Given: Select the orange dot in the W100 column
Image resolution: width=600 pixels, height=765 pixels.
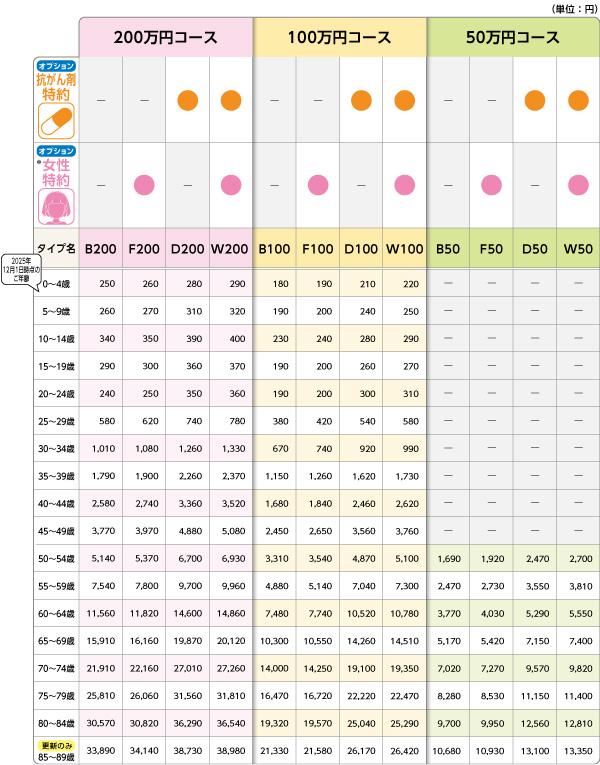Looking at the screenshot, I should click(x=406, y=100).
